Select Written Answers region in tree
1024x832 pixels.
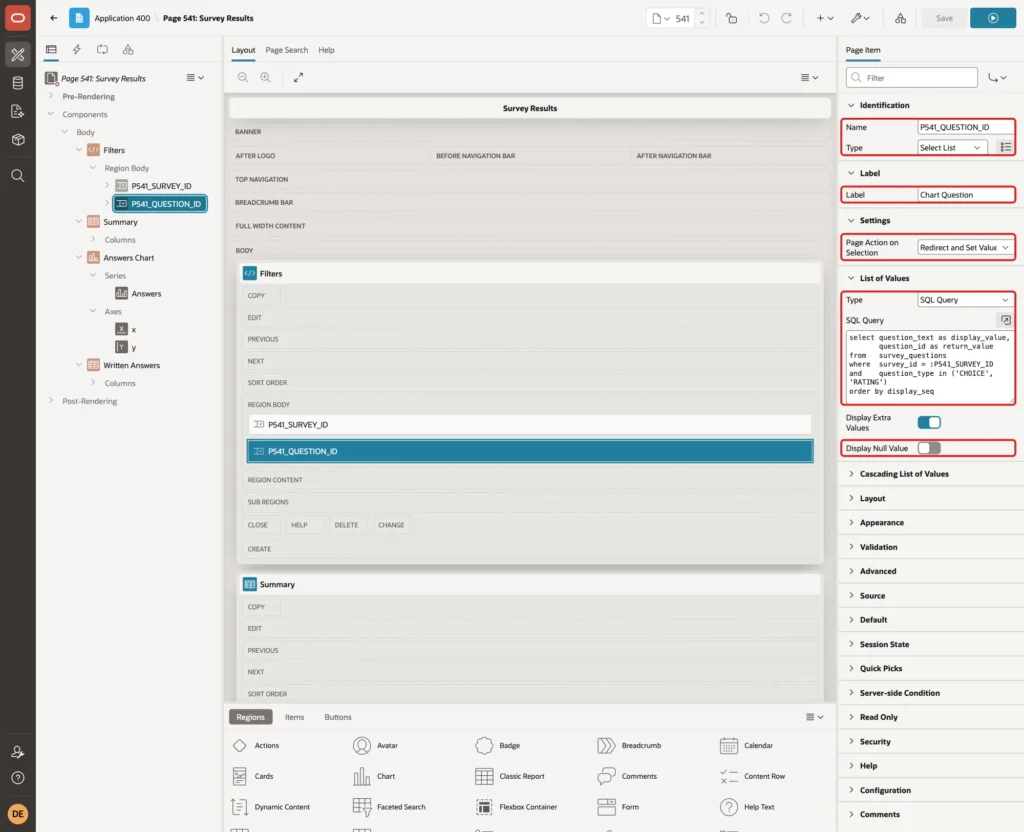(x=131, y=366)
